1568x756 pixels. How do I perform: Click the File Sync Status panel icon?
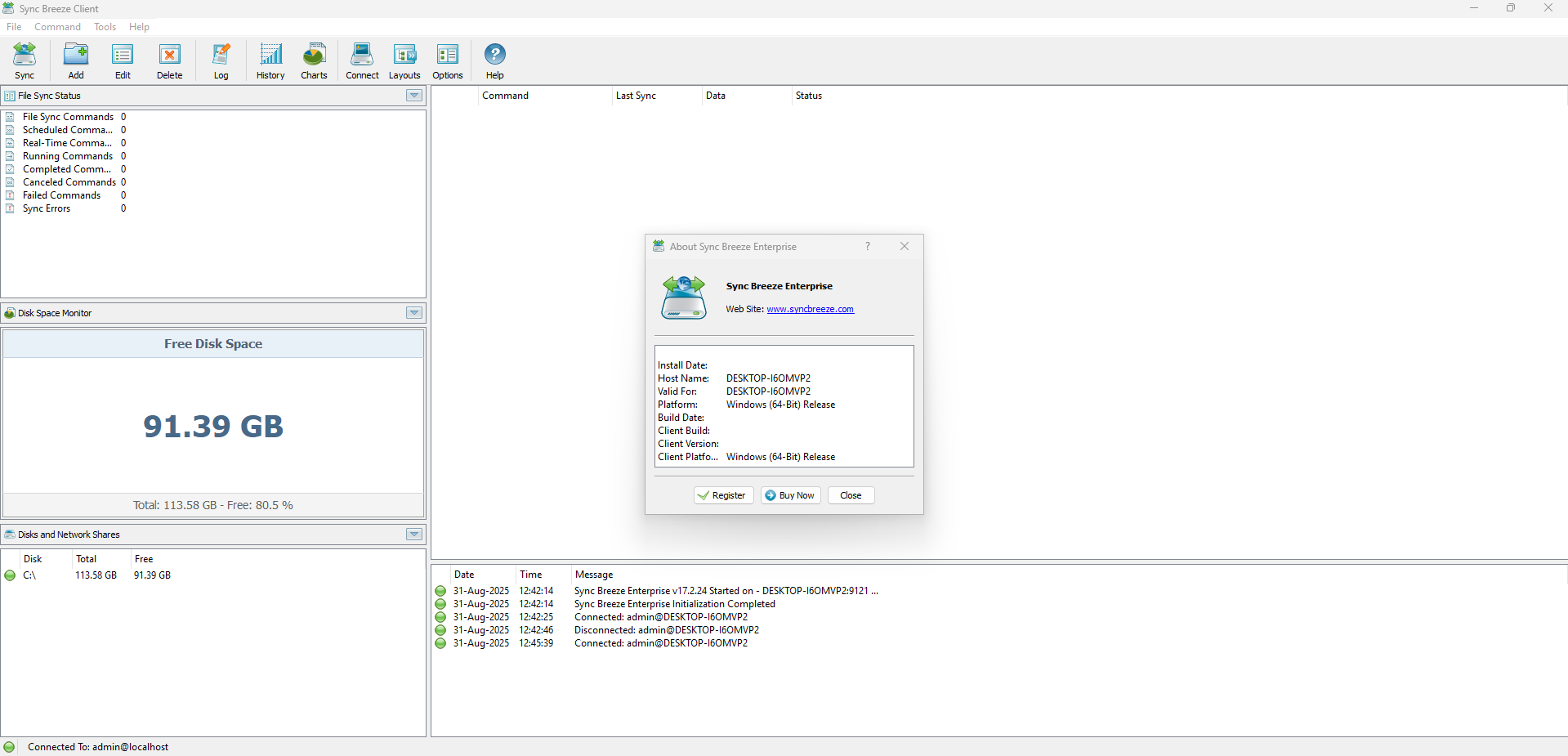(10, 96)
